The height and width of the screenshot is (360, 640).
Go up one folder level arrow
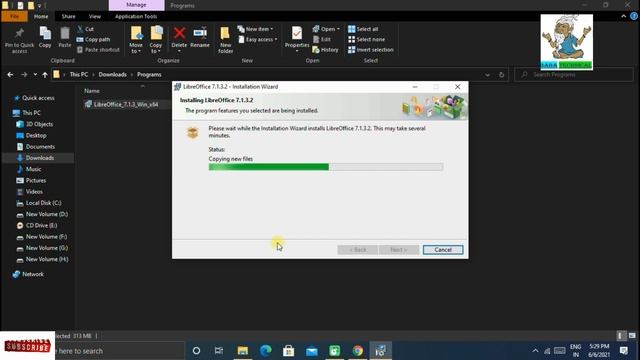tap(45, 75)
